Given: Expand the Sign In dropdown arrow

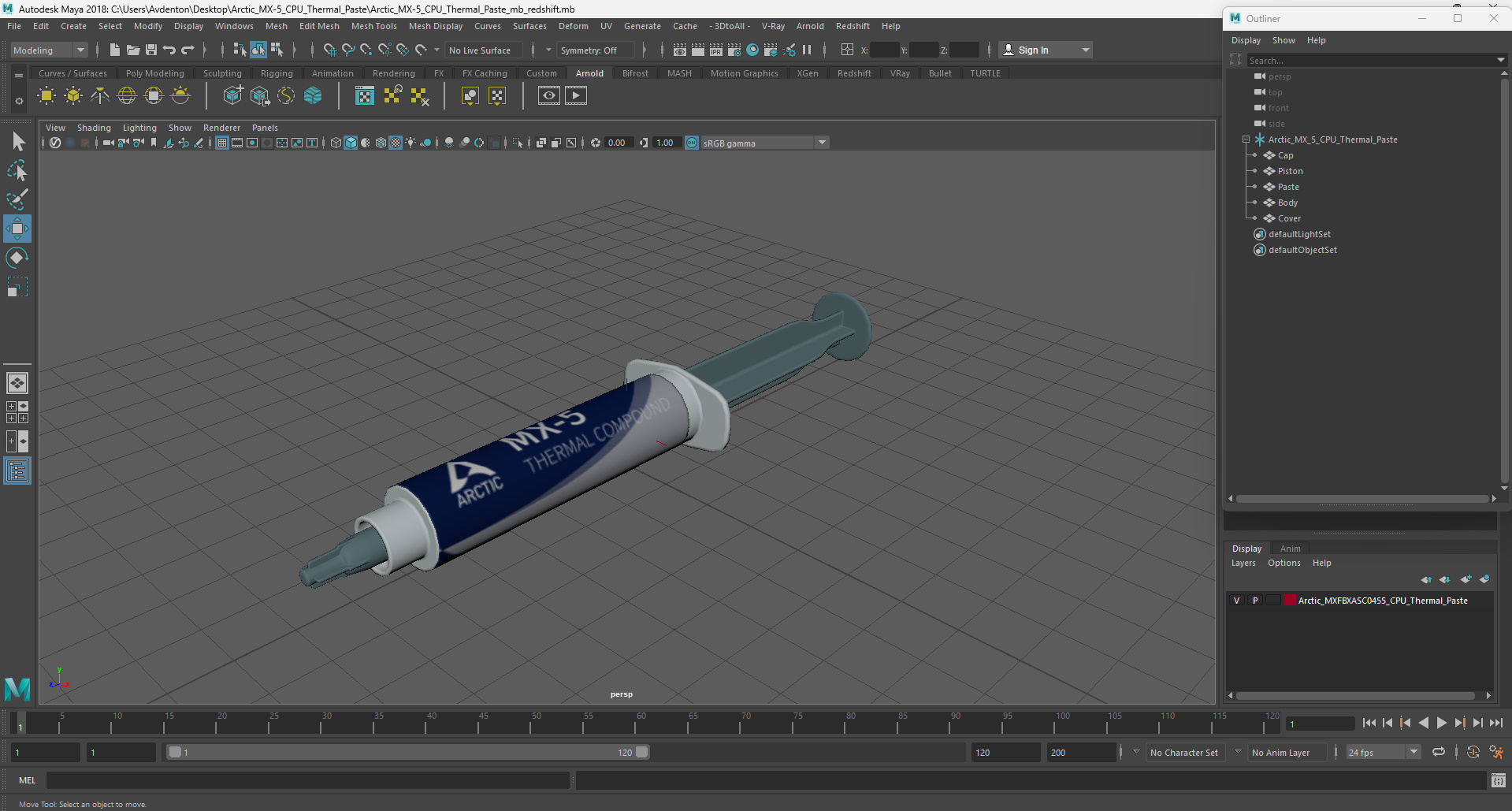Looking at the screenshot, I should tap(1086, 50).
